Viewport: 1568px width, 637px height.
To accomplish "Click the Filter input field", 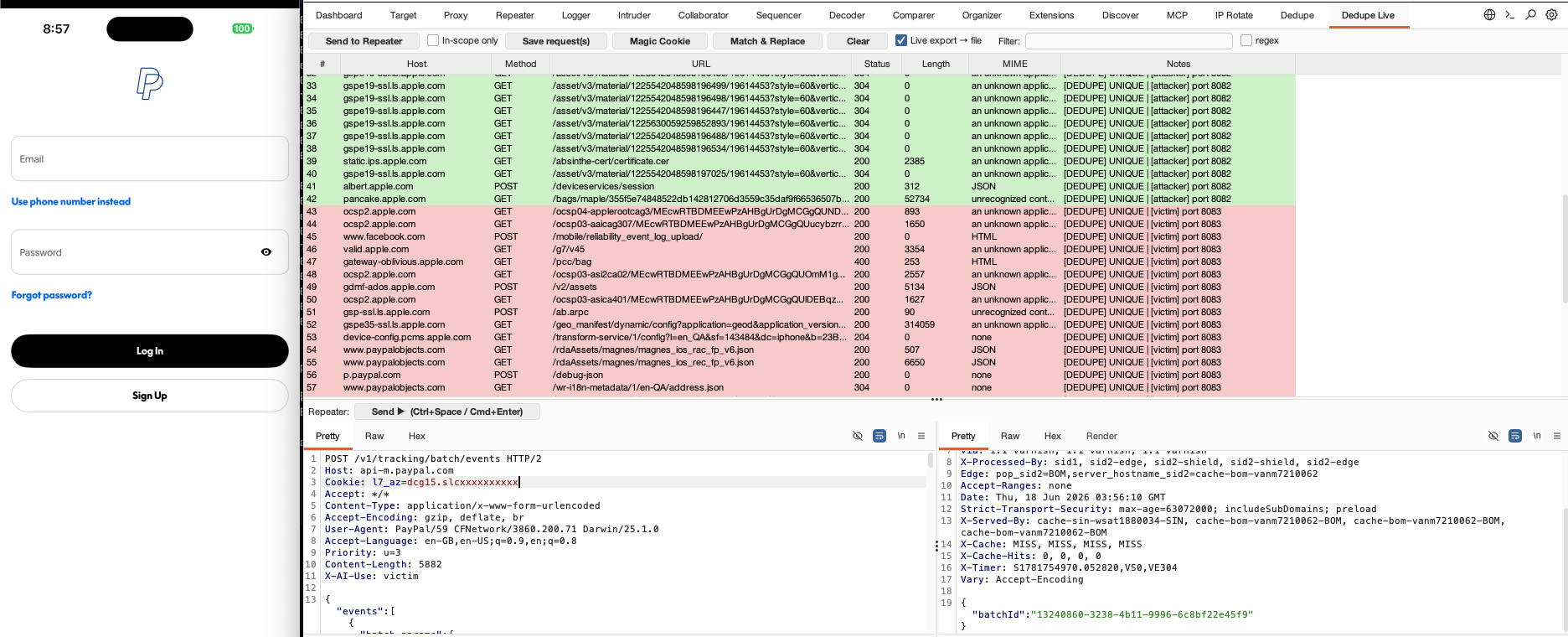I will click(x=1129, y=41).
